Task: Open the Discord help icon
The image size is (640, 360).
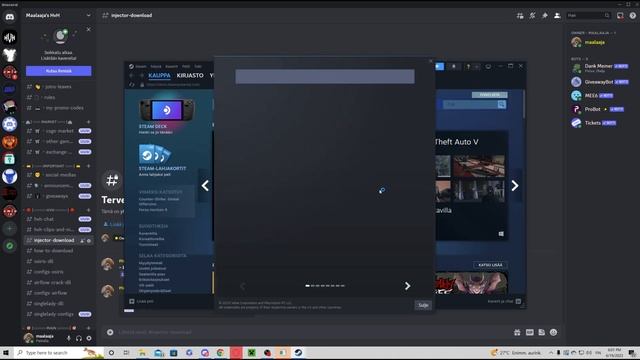Action: pos(633,16)
